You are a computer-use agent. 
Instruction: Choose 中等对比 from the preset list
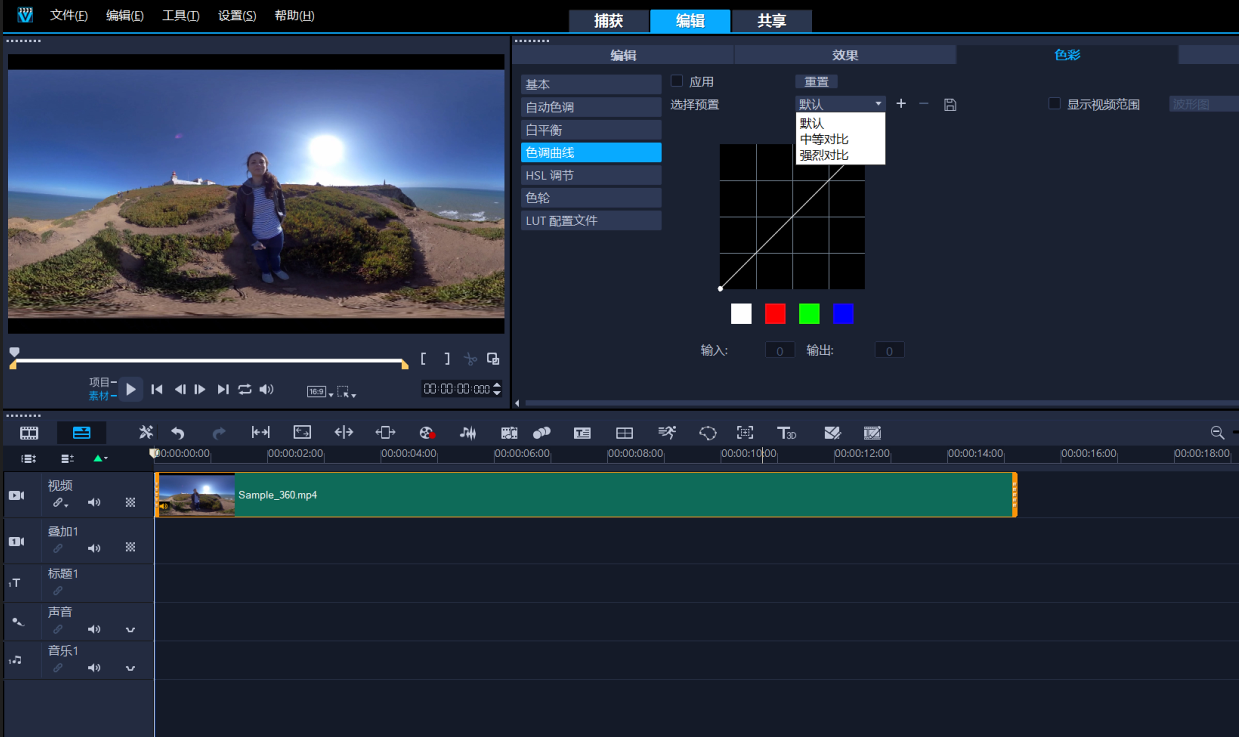[x=824, y=139]
